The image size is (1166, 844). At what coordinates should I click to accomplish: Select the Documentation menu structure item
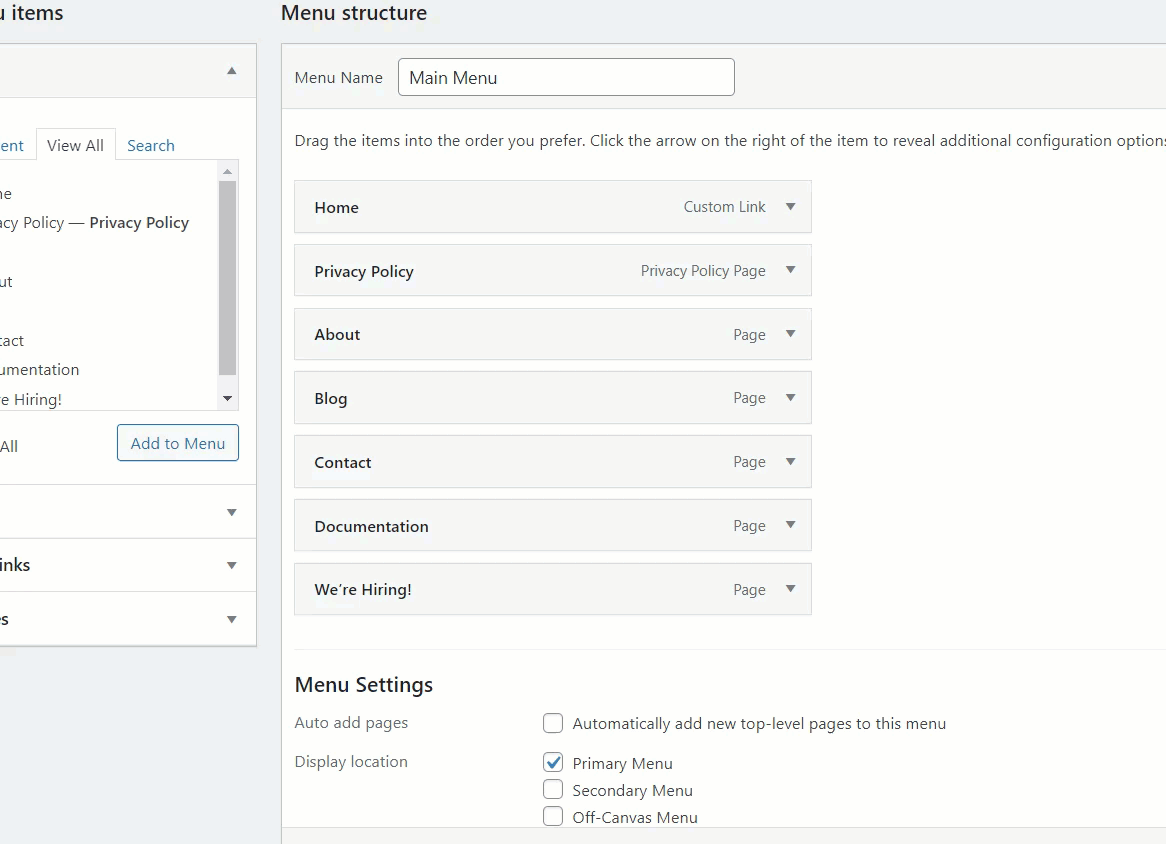pyautogui.click(x=553, y=525)
